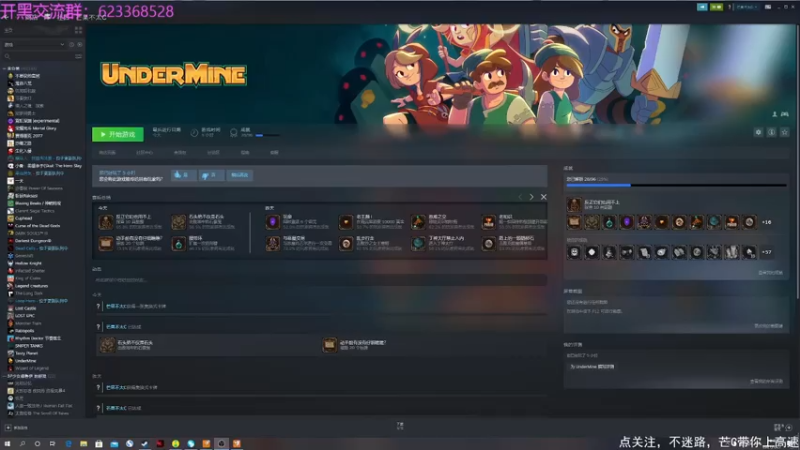The width and height of the screenshot is (800, 450).
Task: Go to next post-game summary page
Action: 532,197
